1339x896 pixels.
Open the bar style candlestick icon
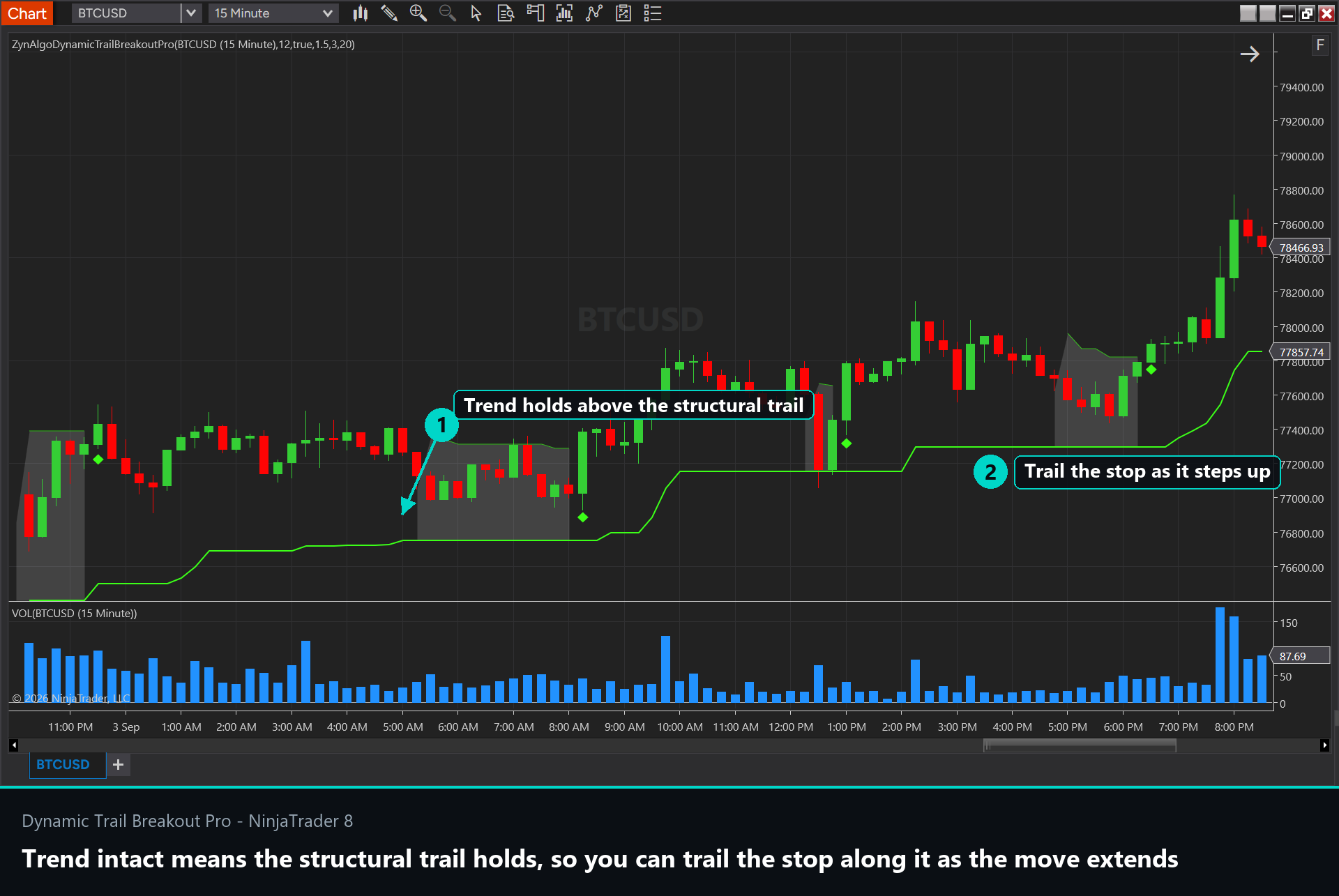click(x=360, y=13)
